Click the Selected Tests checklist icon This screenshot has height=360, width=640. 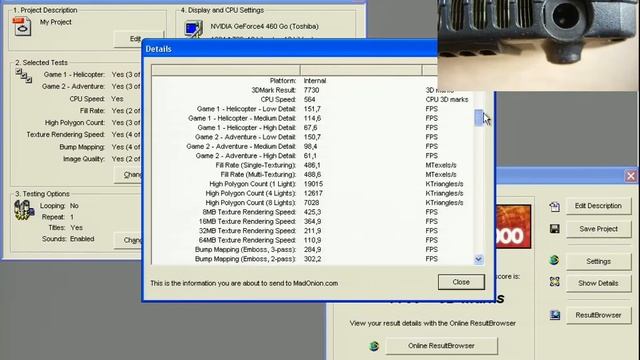click(x=24, y=76)
